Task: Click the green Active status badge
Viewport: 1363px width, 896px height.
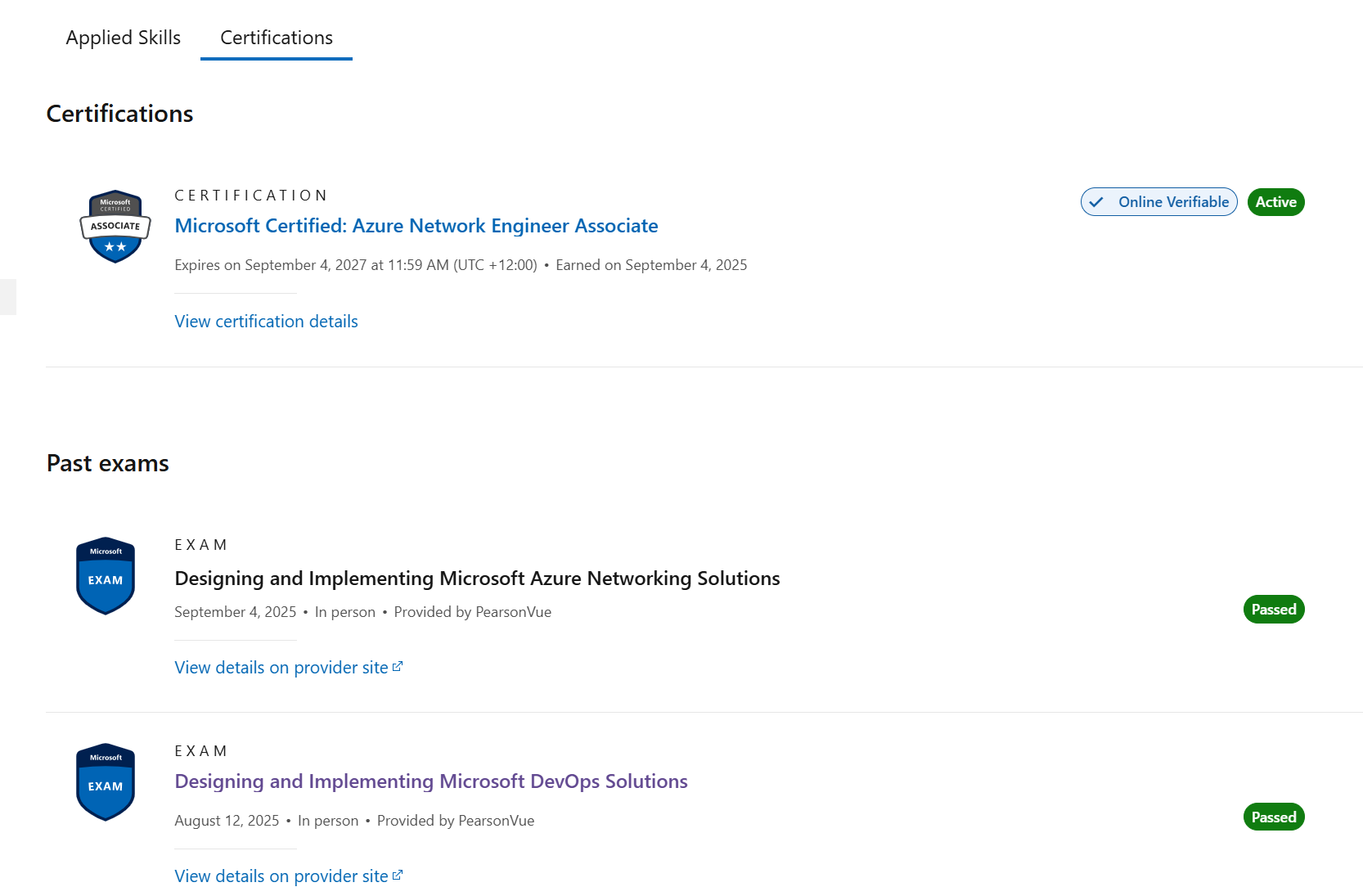Action: point(1275,202)
